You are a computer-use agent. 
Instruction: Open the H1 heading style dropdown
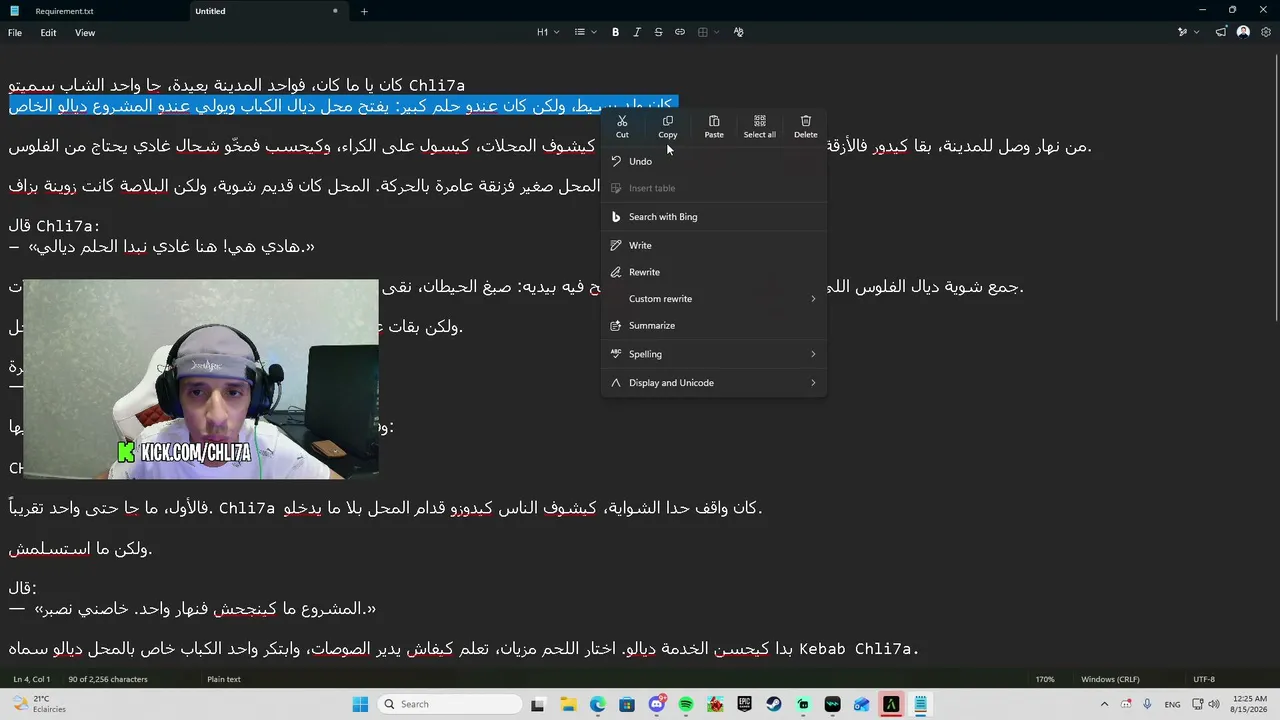(x=547, y=32)
